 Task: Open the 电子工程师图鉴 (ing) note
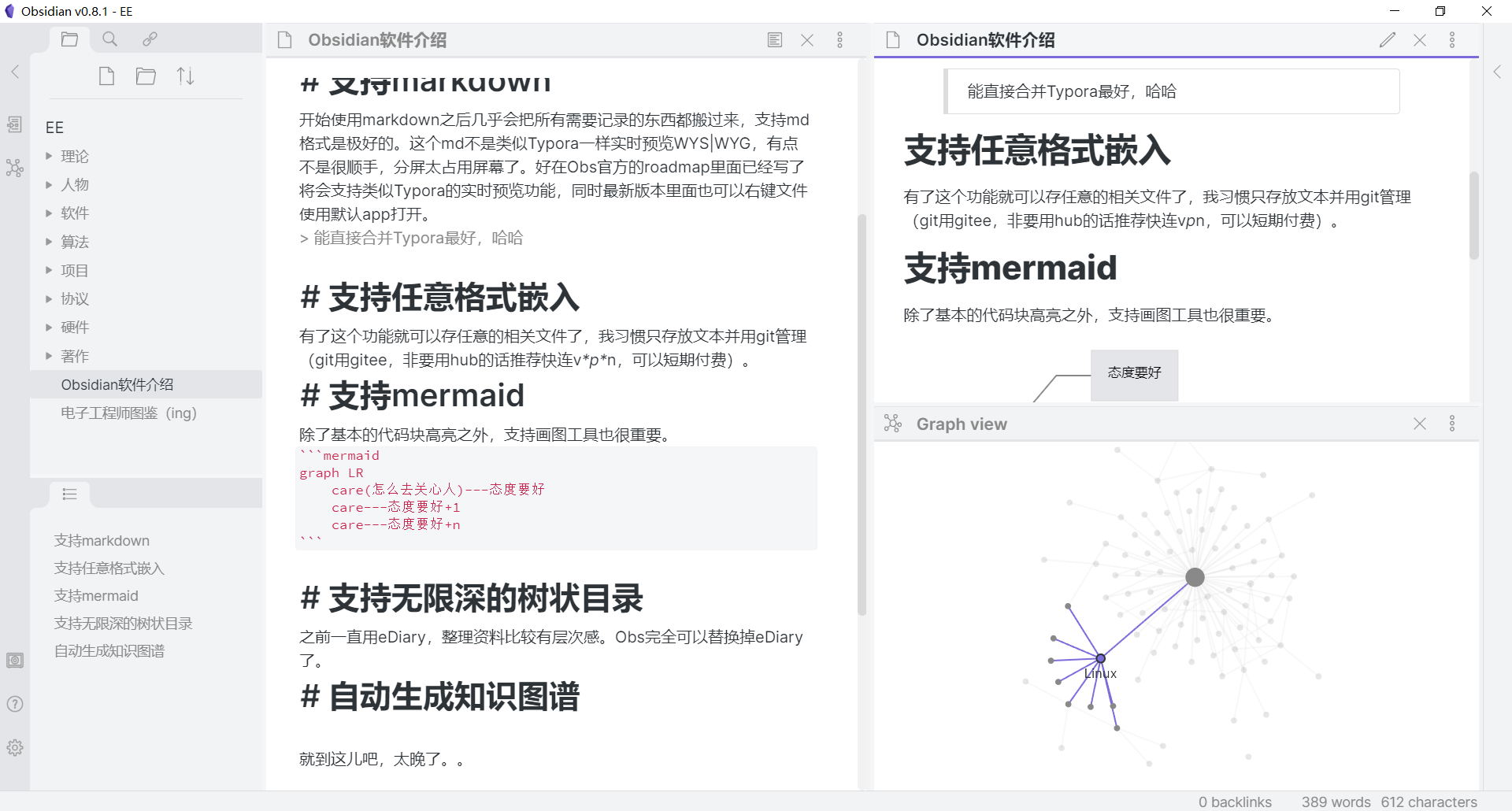click(x=146, y=413)
